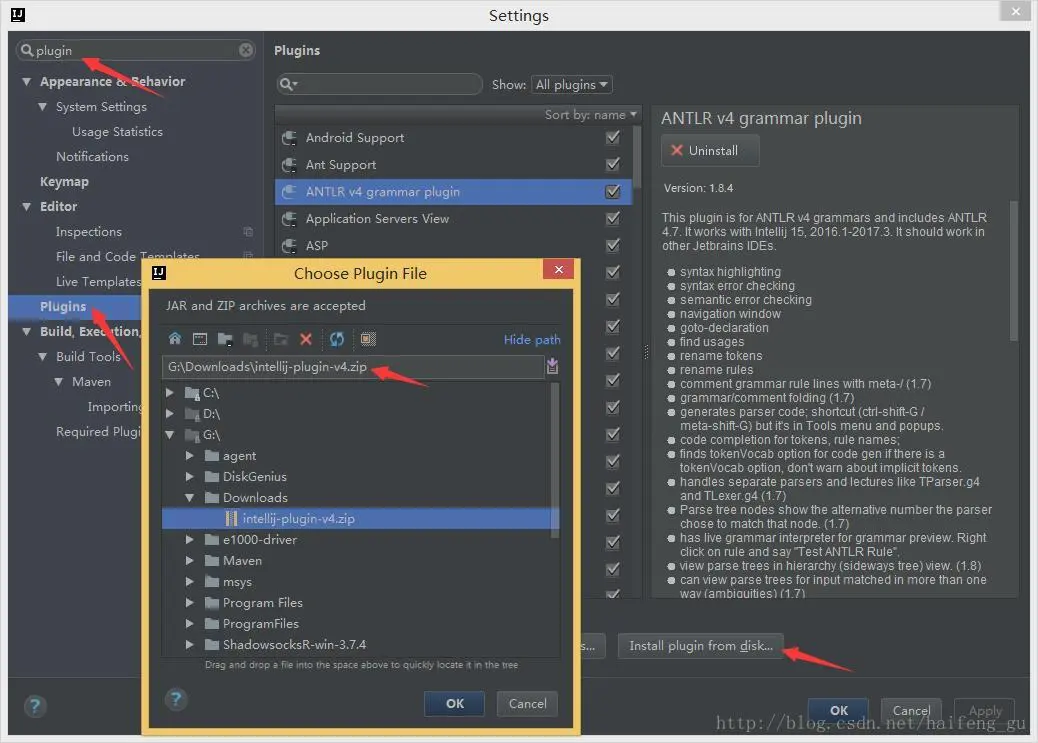Disable Application Servers View plugin checkbox
This screenshot has height=743, width=1038.
(613, 218)
